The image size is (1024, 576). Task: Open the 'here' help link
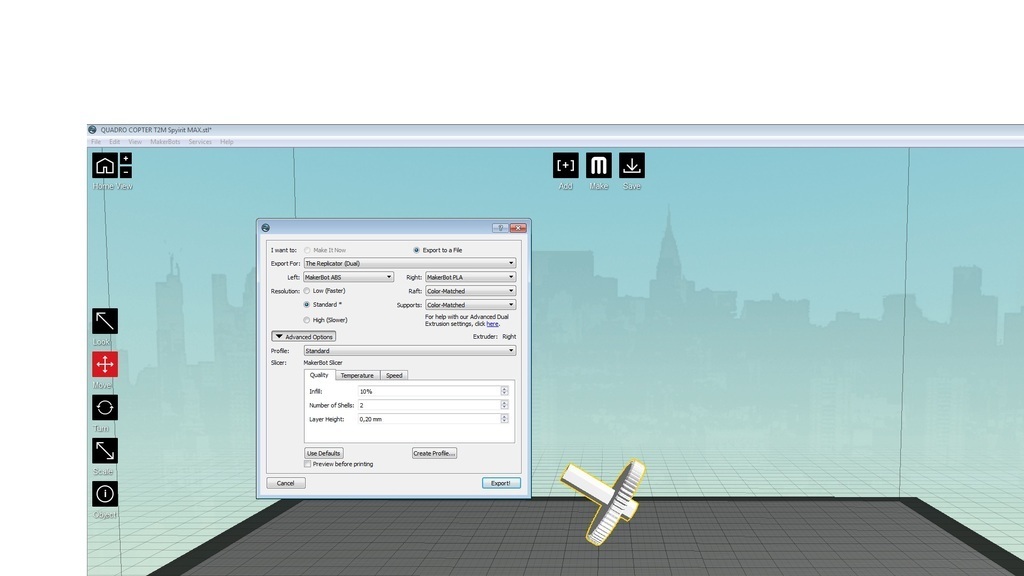(492, 324)
